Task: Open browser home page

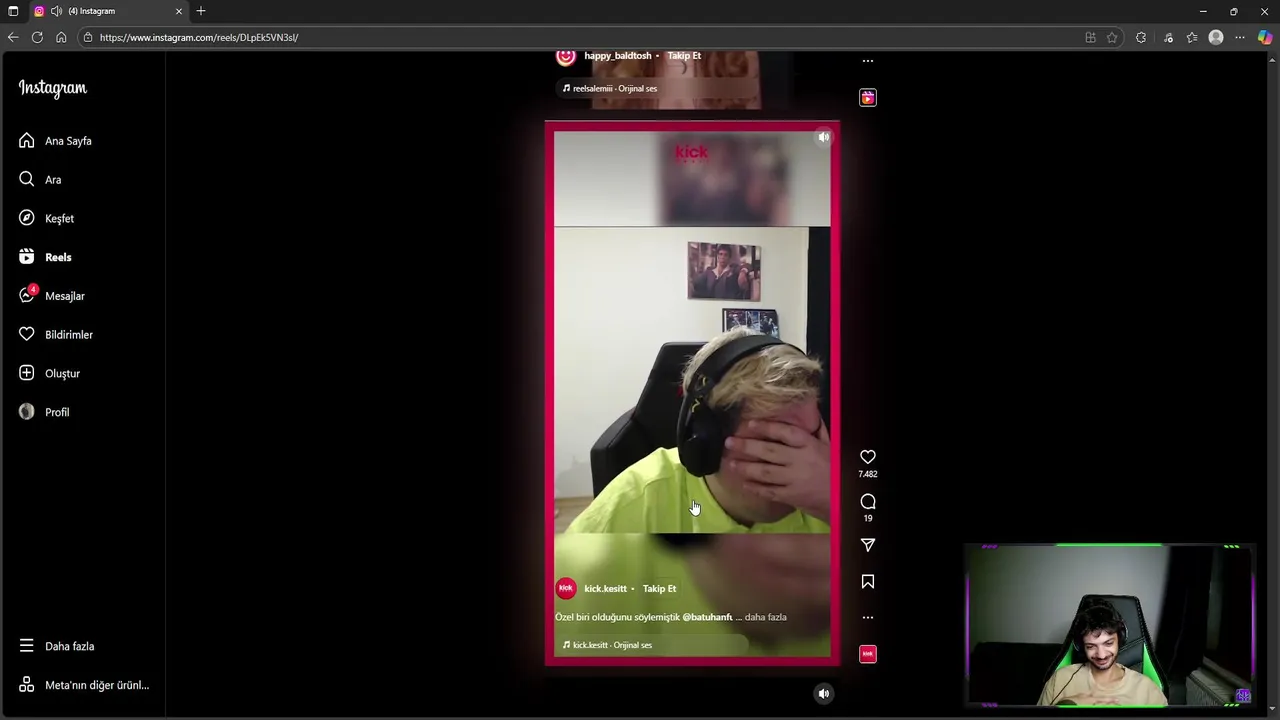Action: (x=61, y=37)
